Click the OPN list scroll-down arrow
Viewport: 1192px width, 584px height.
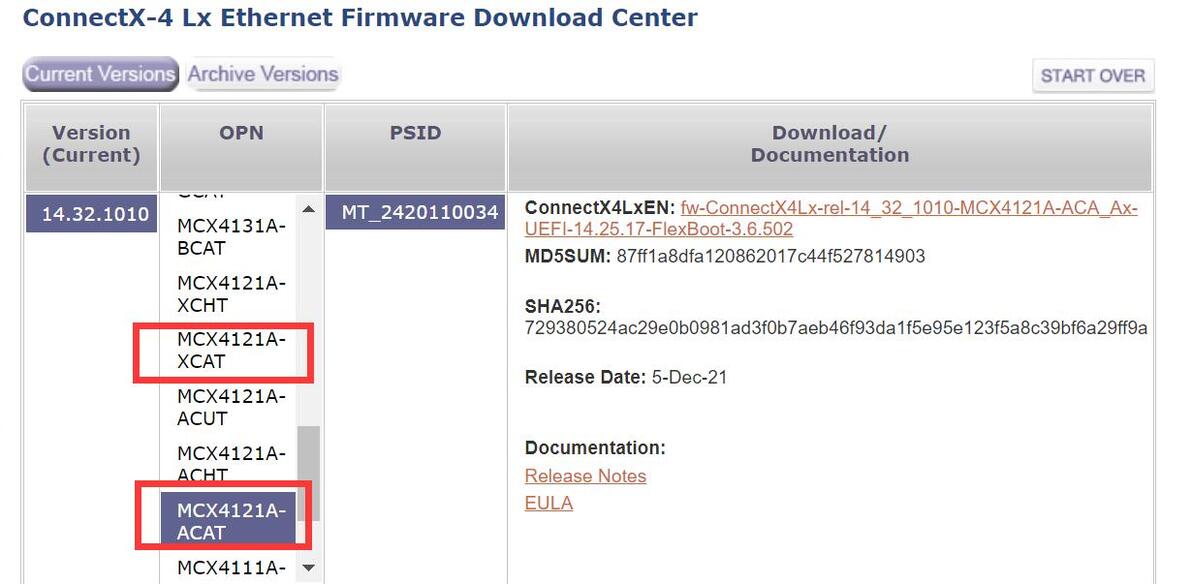[x=308, y=568]
